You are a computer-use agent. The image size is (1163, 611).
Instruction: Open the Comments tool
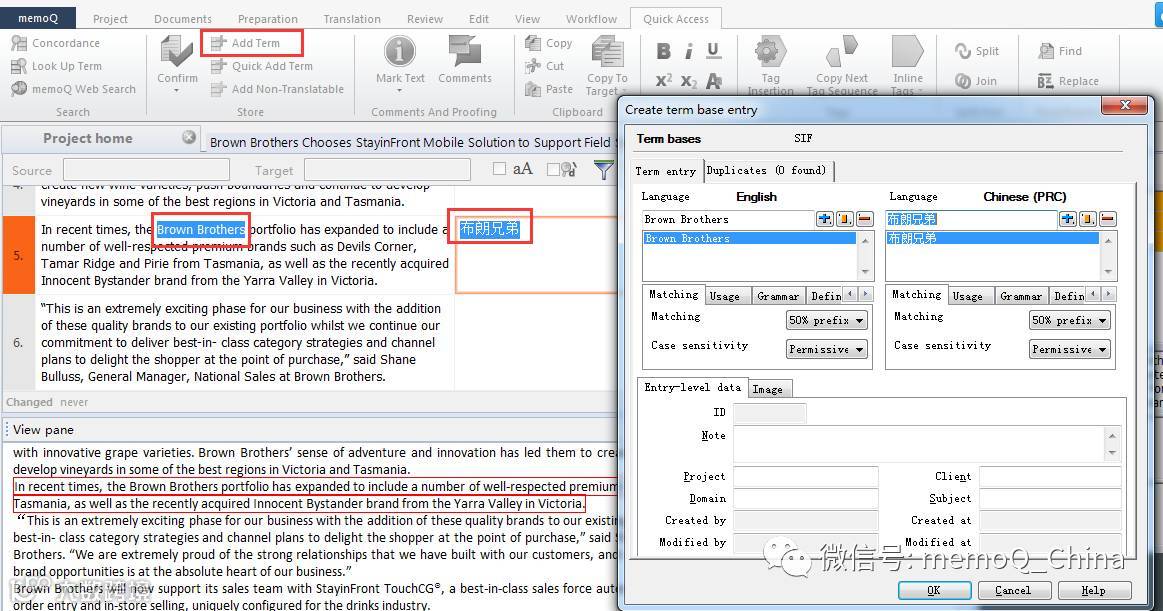(464, 61)
